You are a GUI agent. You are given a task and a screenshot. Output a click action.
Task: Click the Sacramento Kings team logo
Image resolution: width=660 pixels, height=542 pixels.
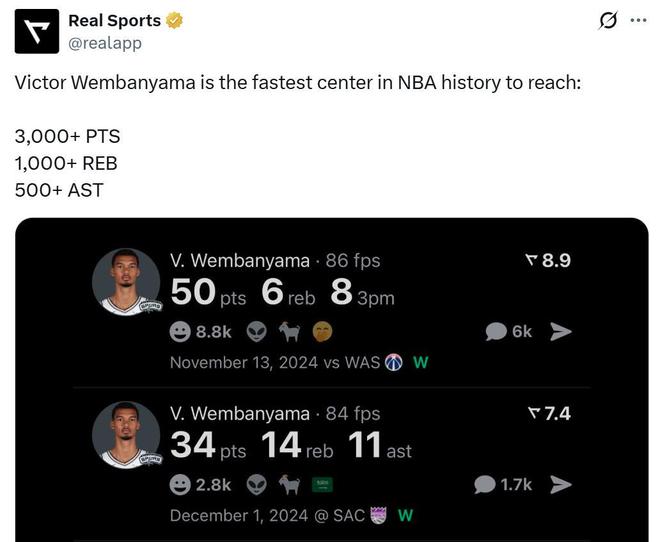(378, 515)
